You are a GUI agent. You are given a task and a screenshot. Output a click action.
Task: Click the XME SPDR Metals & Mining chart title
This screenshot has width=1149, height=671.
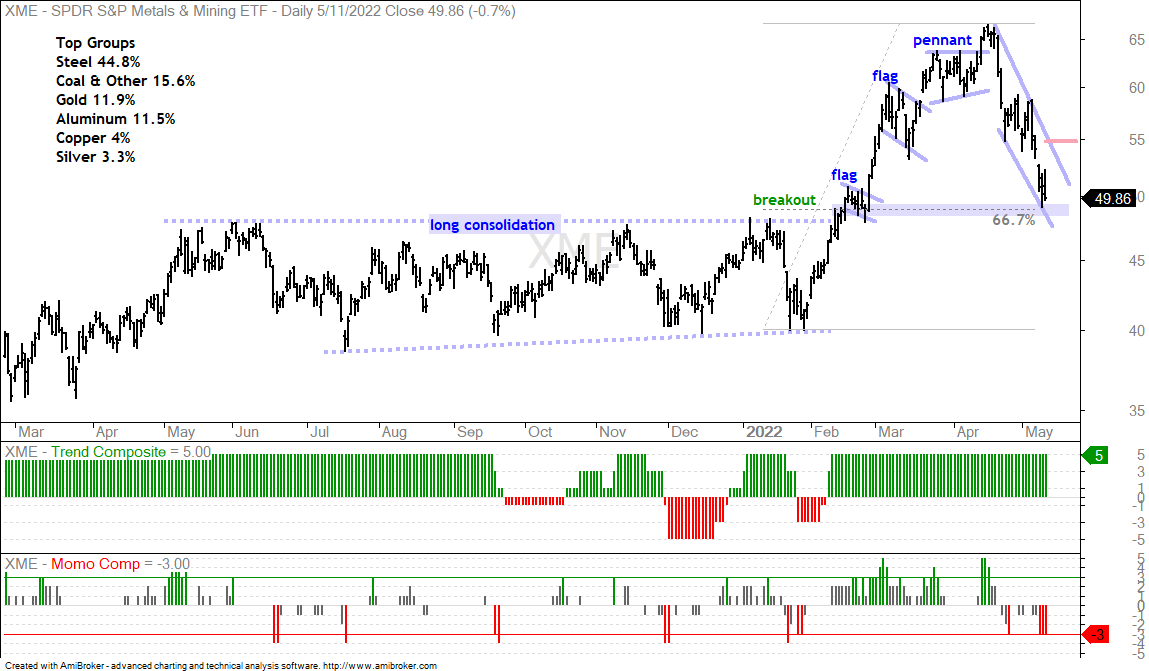click(260, 11)
